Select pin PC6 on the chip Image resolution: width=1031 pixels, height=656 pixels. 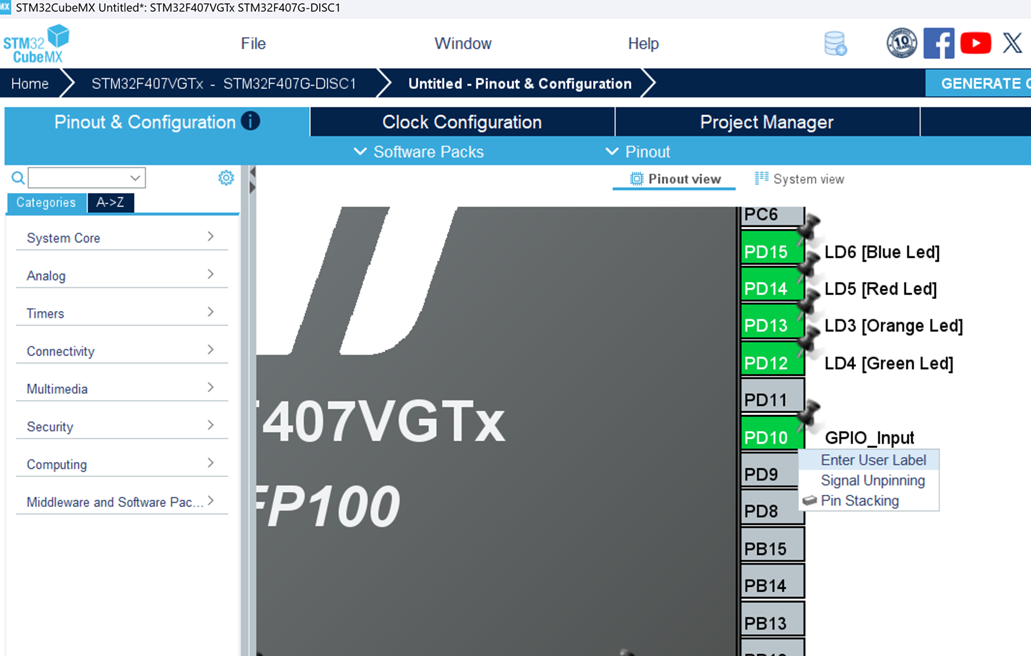tap(772, 216)
